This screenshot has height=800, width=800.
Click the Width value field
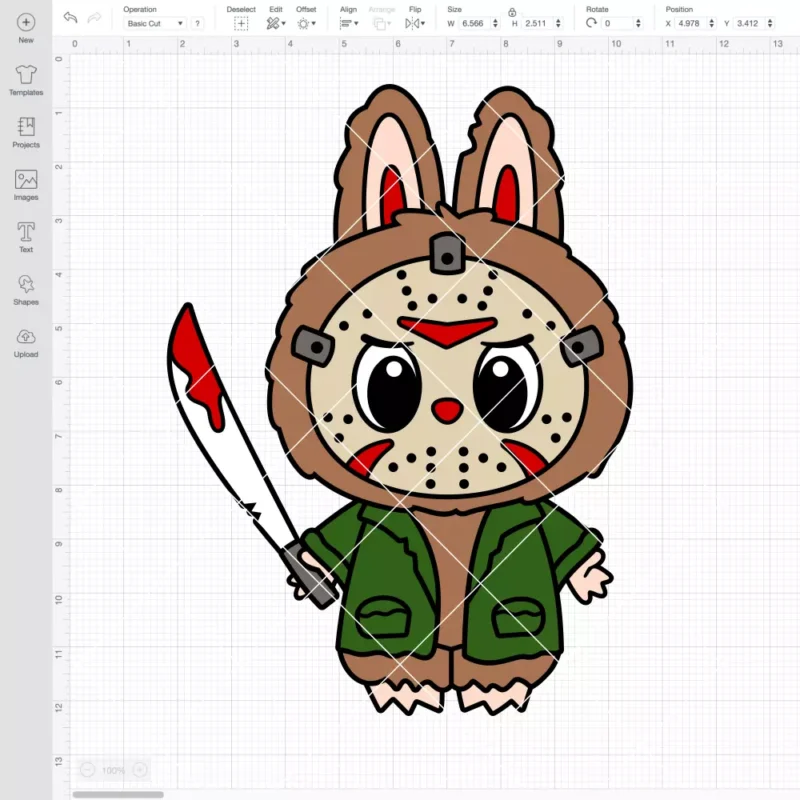point(474,23)
